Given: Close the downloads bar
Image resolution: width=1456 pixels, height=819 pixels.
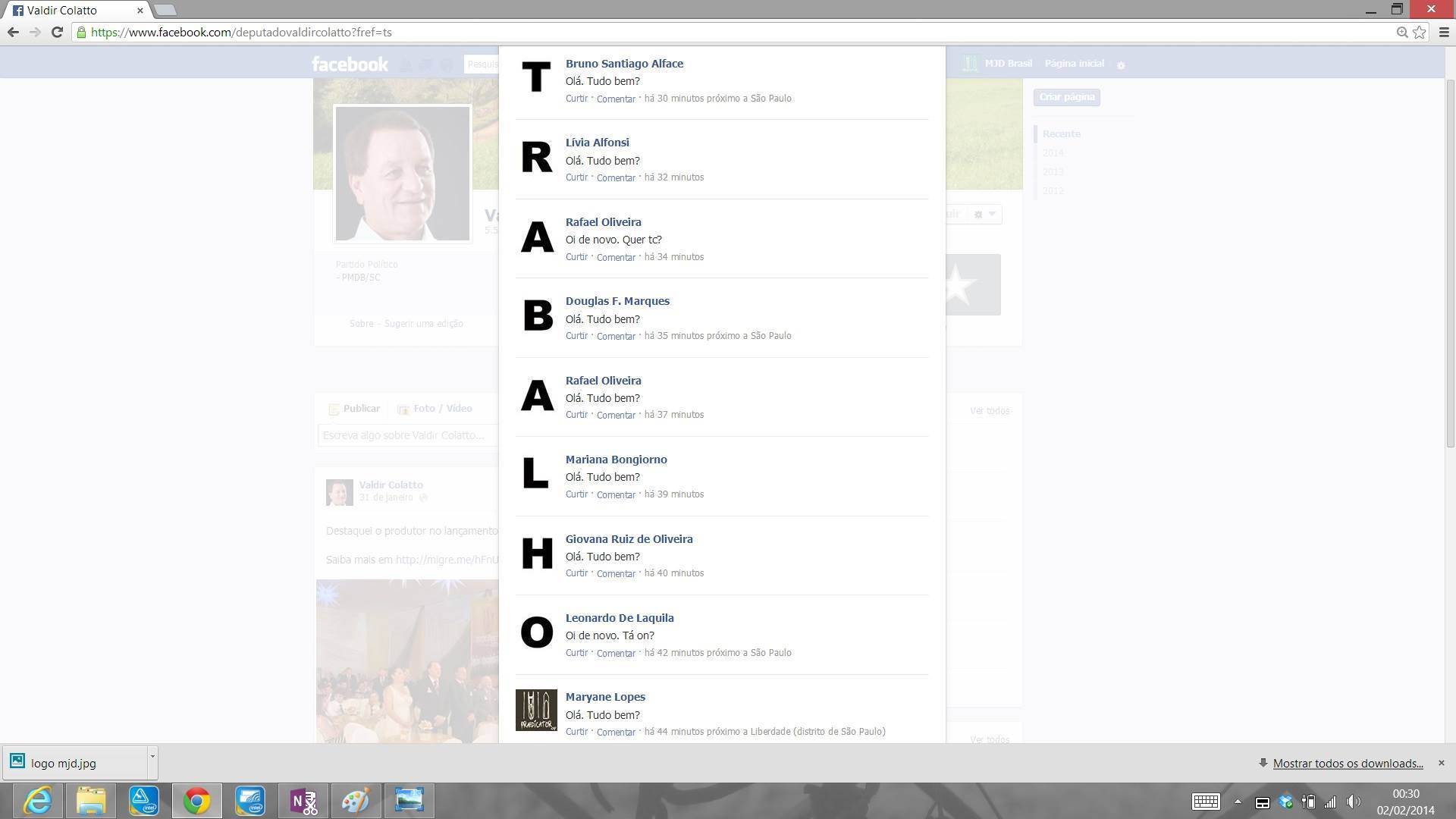Looking at the screenshot, I should pos(1442,763).
